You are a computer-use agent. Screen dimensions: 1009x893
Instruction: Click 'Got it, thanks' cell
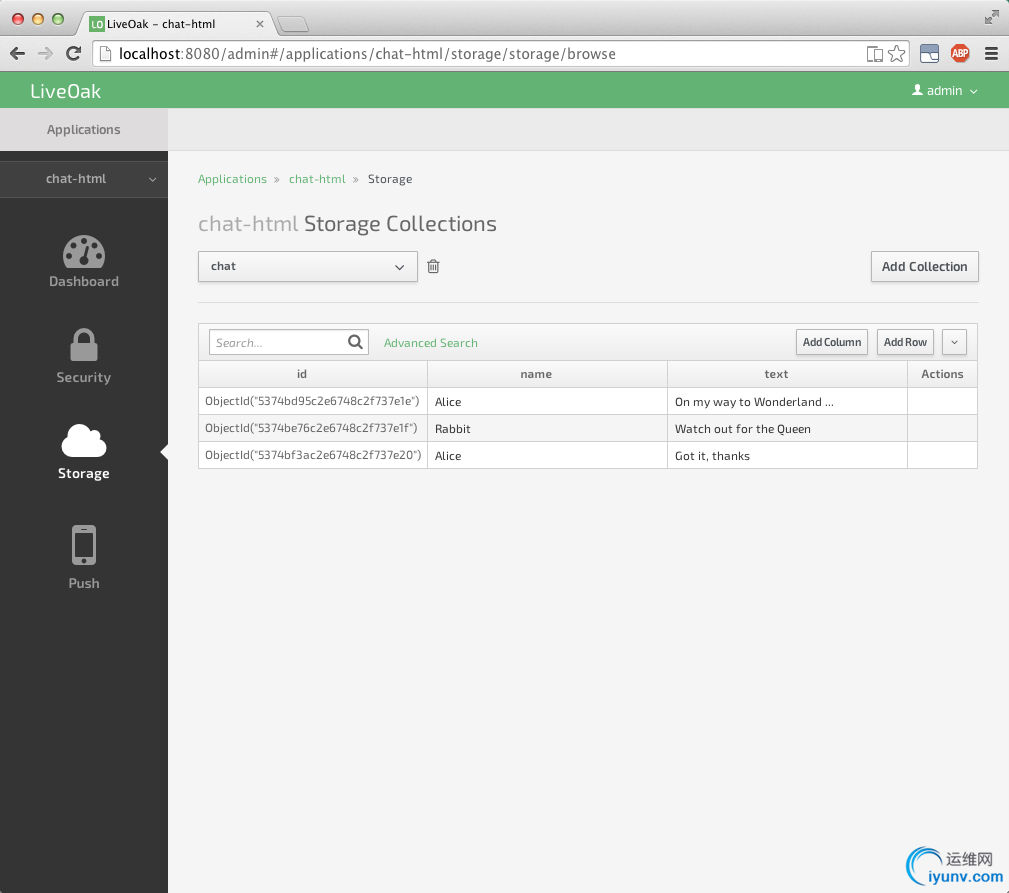click(x=788, y=455)
